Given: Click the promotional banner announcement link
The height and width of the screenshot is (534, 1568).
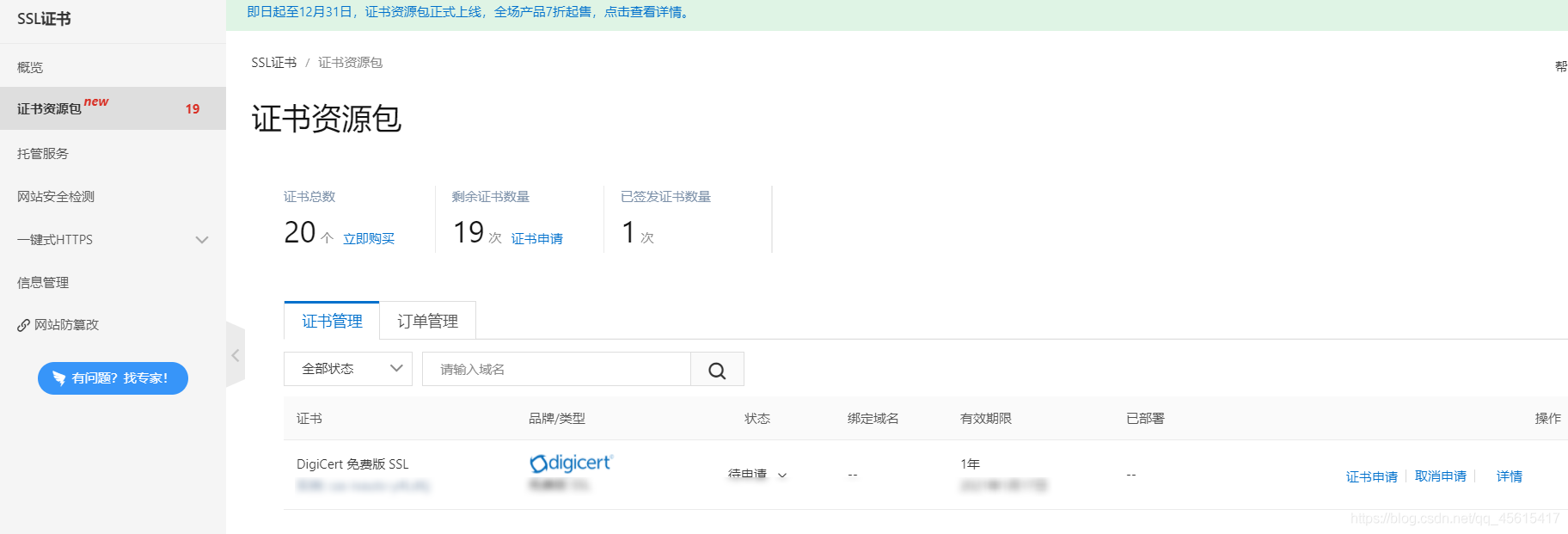Looking at the screenshot, I should pos(469,12).
